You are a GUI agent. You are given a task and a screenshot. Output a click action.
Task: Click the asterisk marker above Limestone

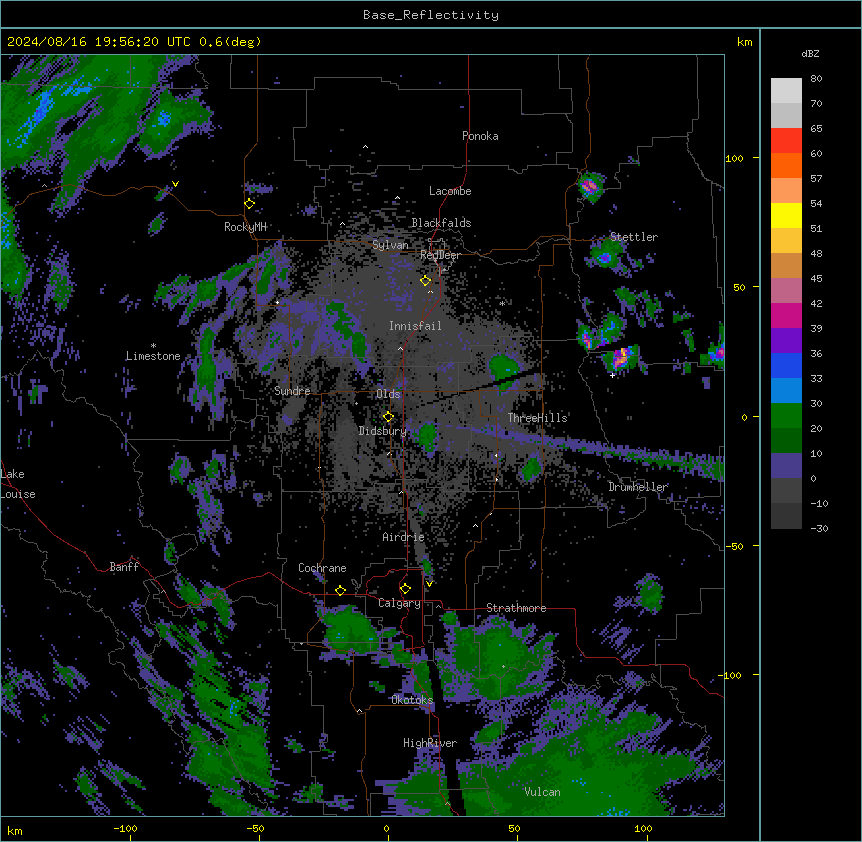153,346
